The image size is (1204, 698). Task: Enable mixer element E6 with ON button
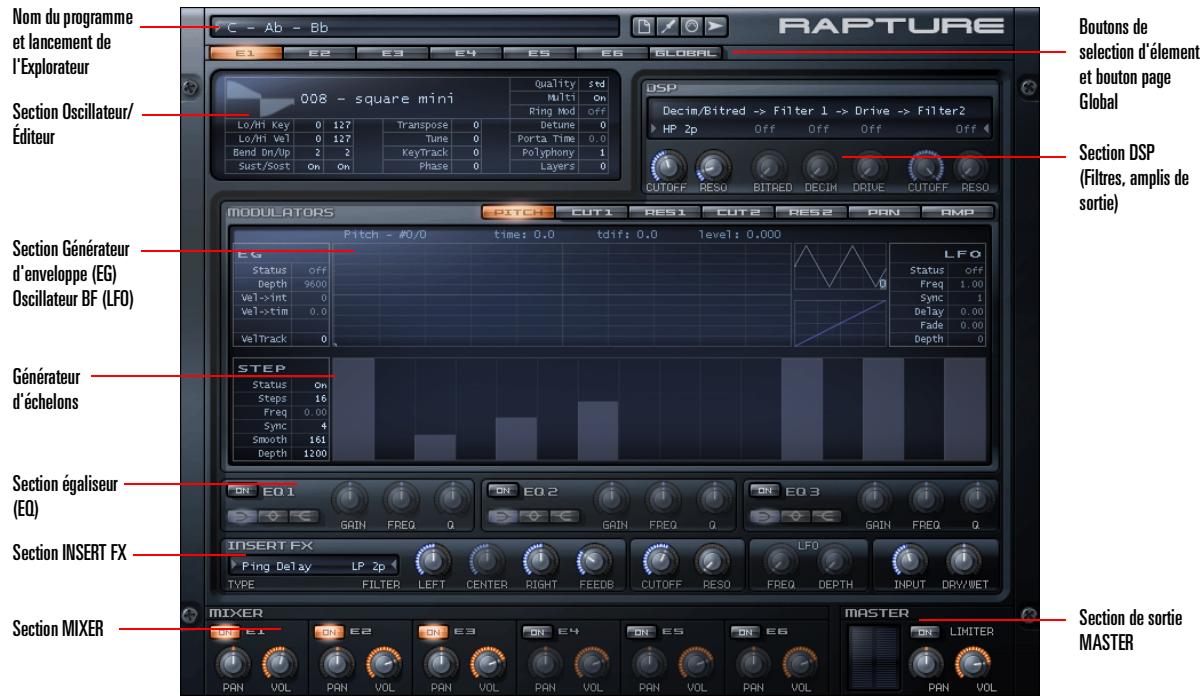coord(744,631)
